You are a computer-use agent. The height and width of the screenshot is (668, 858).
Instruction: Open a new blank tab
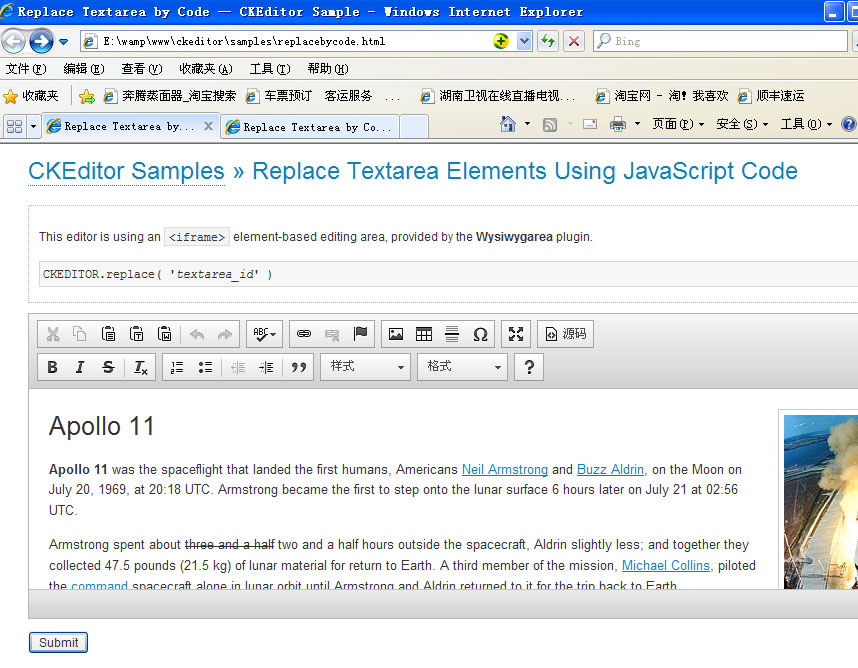[414, 127]
